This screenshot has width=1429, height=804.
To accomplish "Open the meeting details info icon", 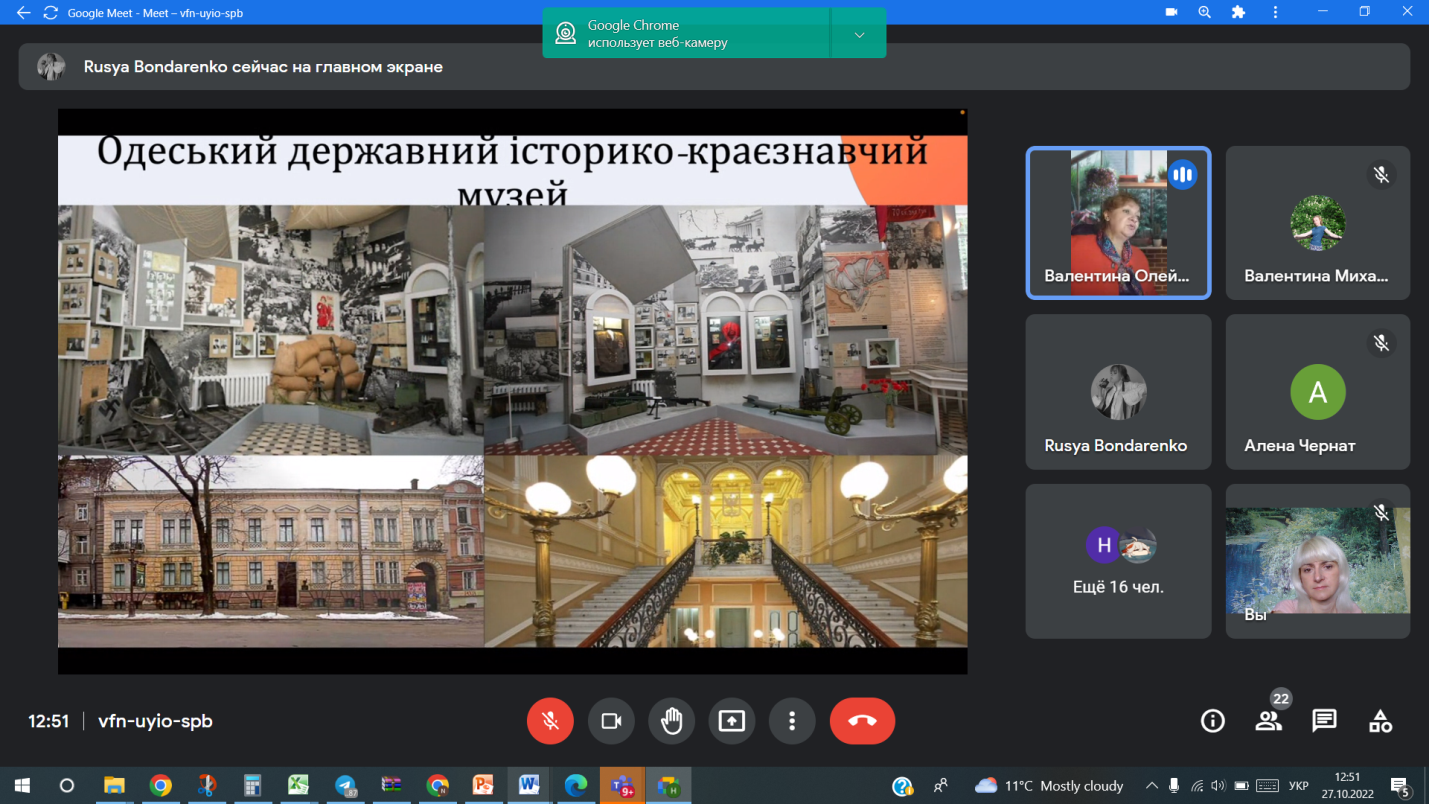I will tap(1212, 721).
